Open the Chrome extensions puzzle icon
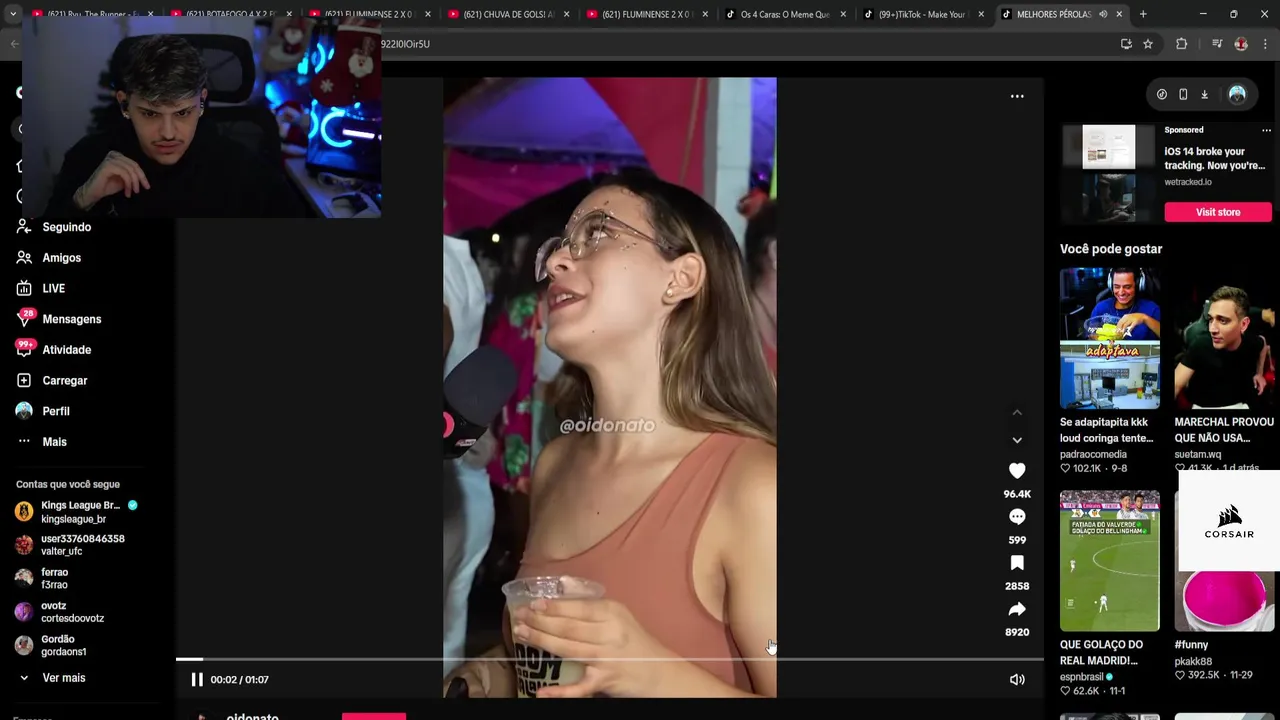This screenshot has height=720, width=1280. 1182,44
